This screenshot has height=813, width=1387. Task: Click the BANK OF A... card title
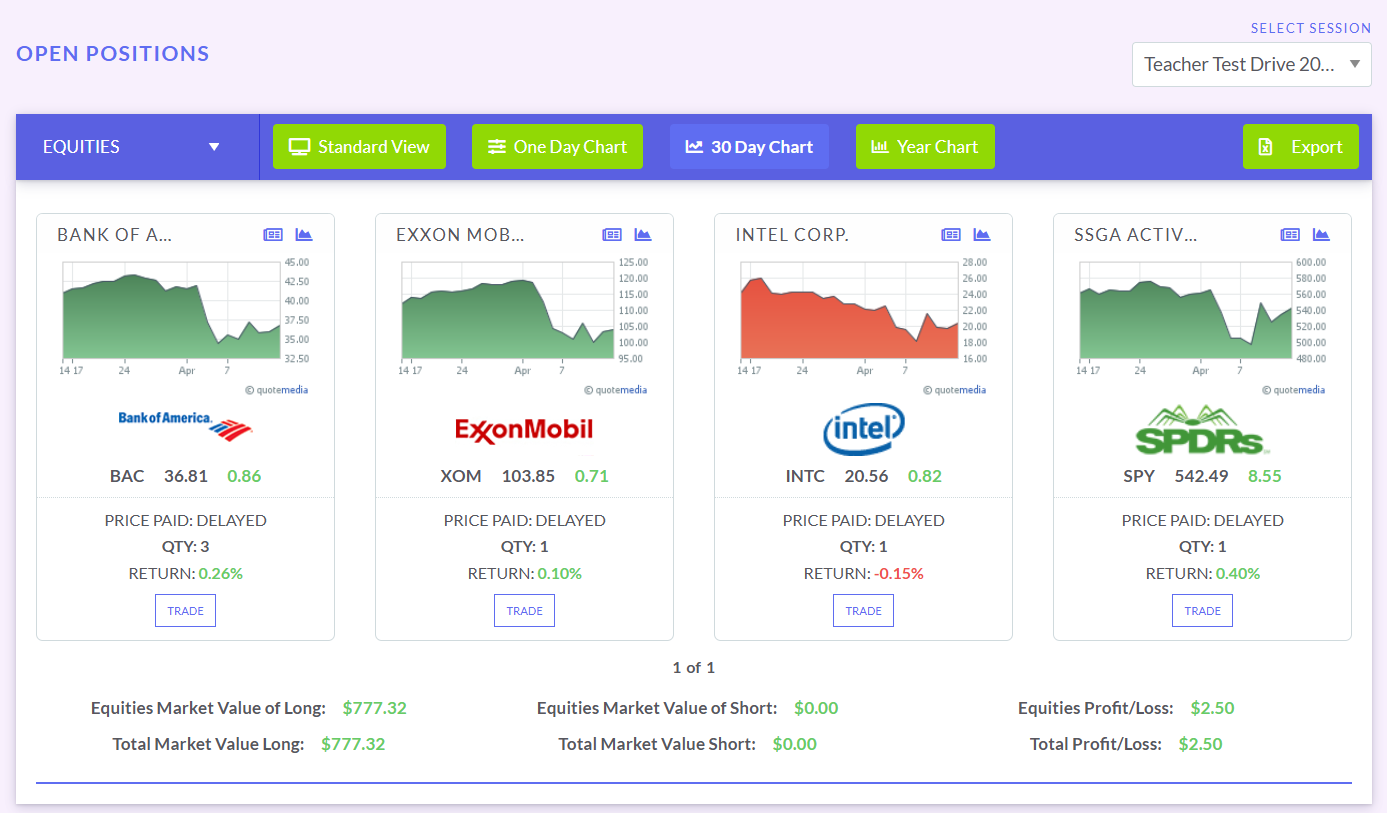(114, 235)
